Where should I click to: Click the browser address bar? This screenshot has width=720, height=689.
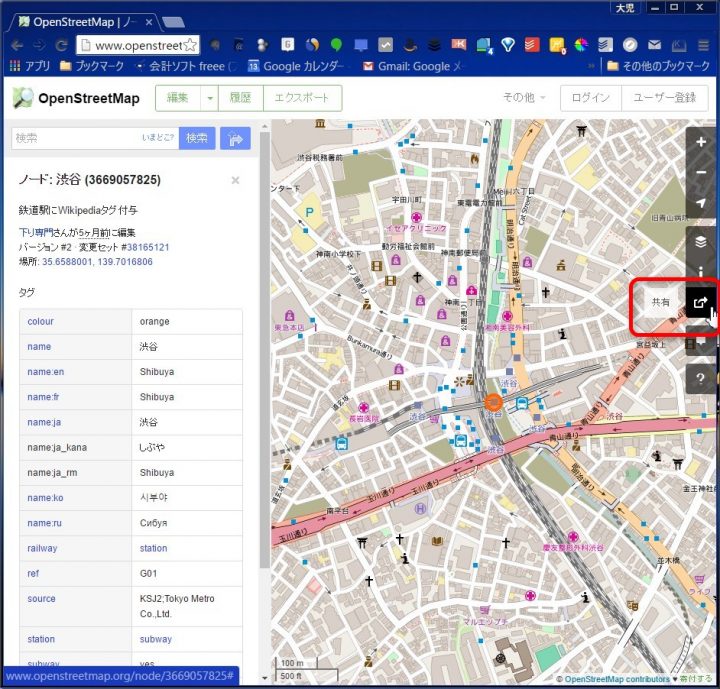click(138, 45)
